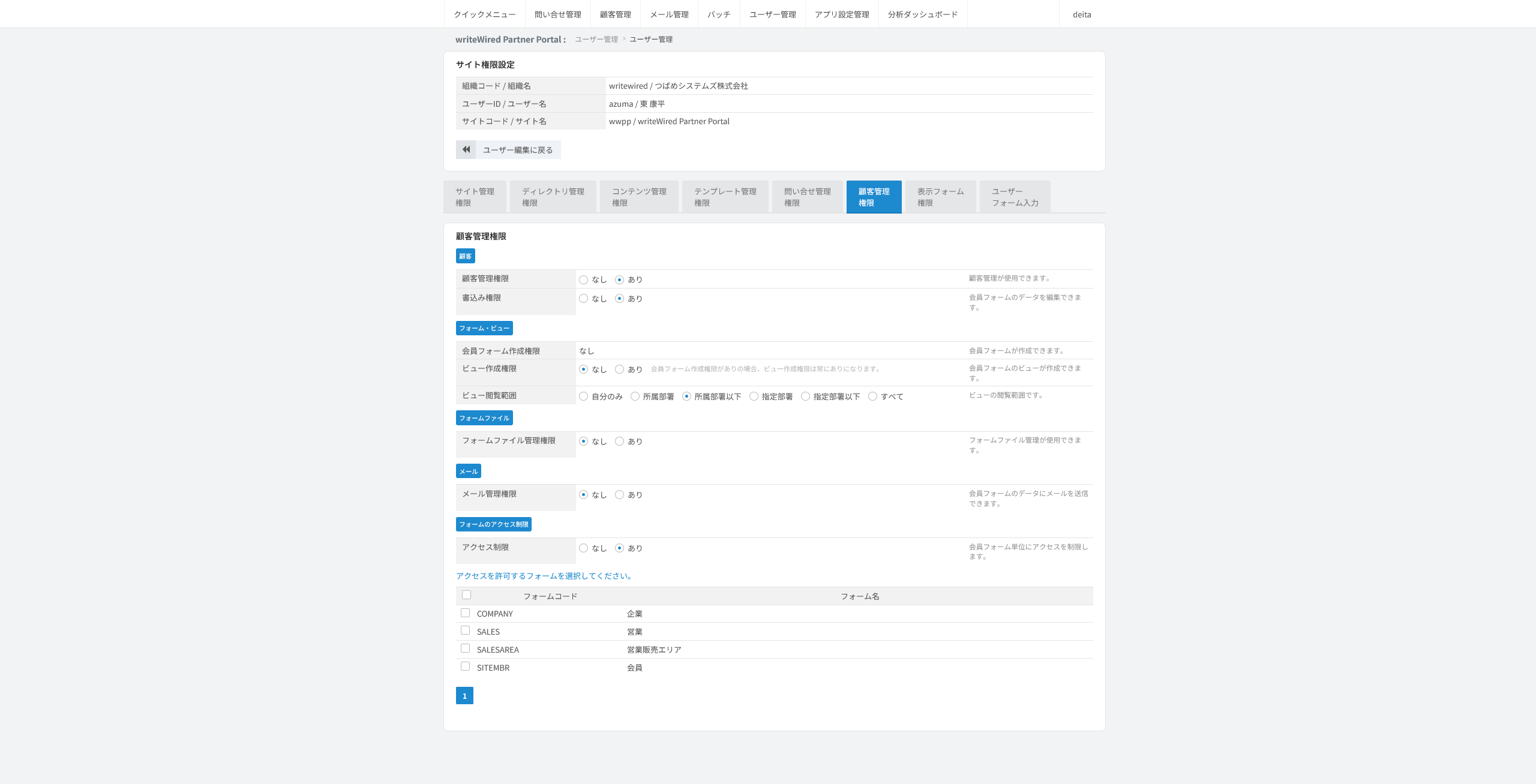Select 自分のみ for ビュー閲覧範囲
The height and width of the screenshot is (784, 1536).
coord(583,396)
